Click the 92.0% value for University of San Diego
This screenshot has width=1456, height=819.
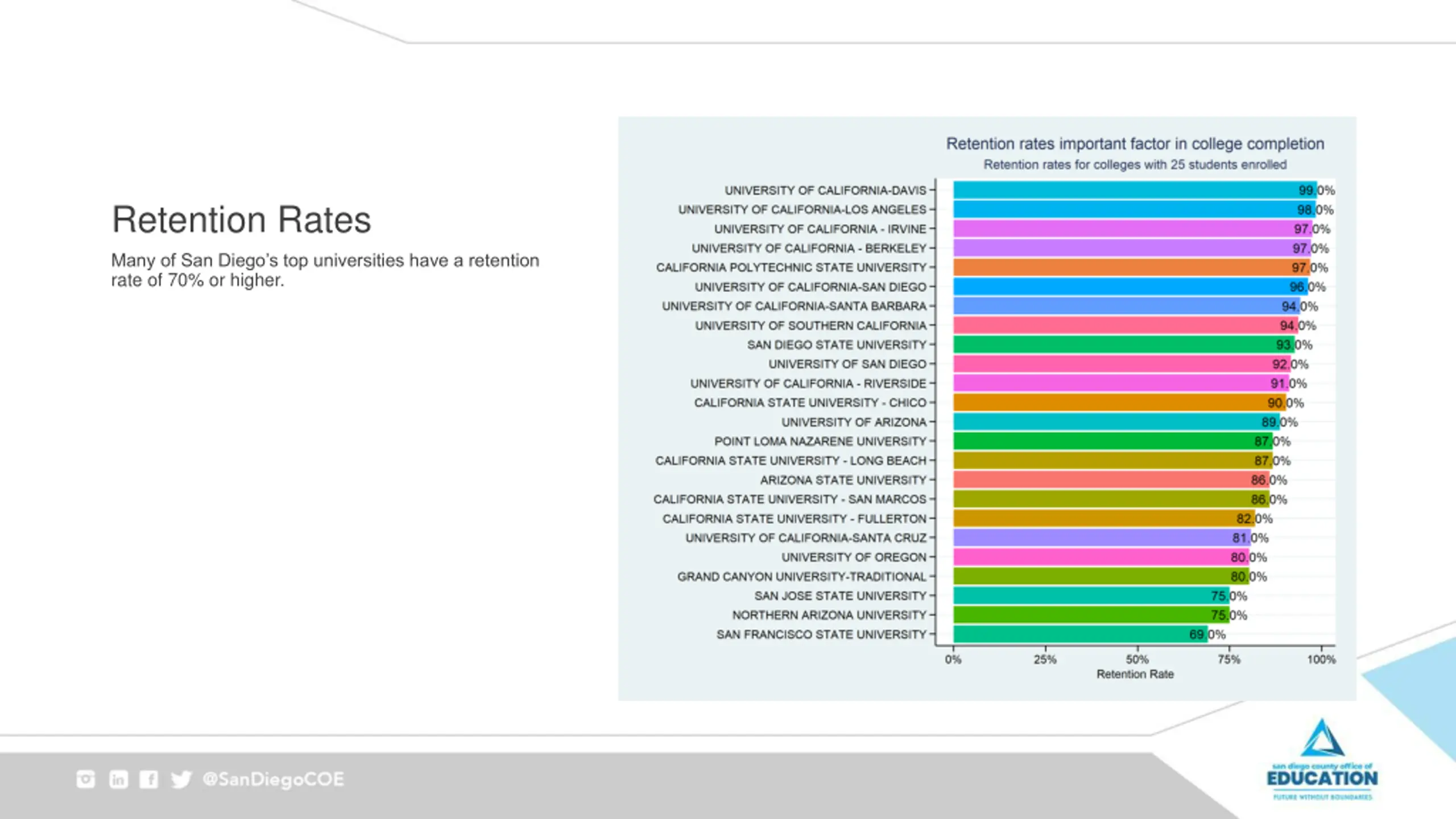coord(1290,365)
